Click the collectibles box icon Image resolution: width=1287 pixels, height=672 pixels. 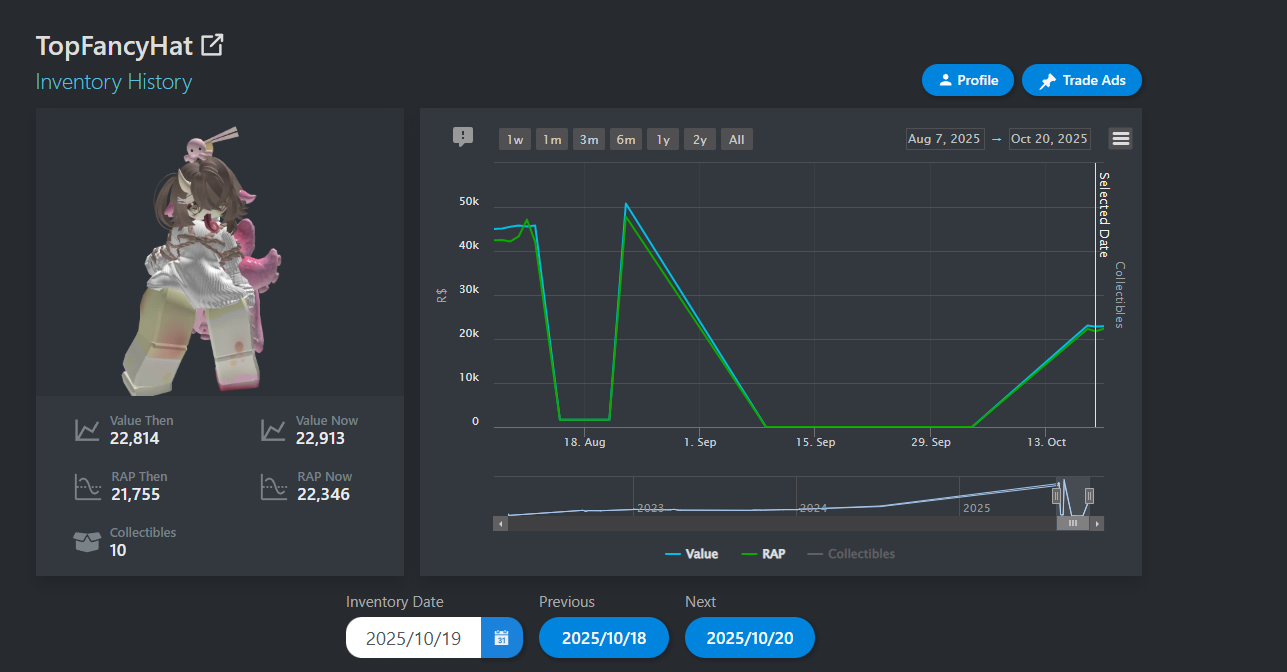tap(88, 542)
